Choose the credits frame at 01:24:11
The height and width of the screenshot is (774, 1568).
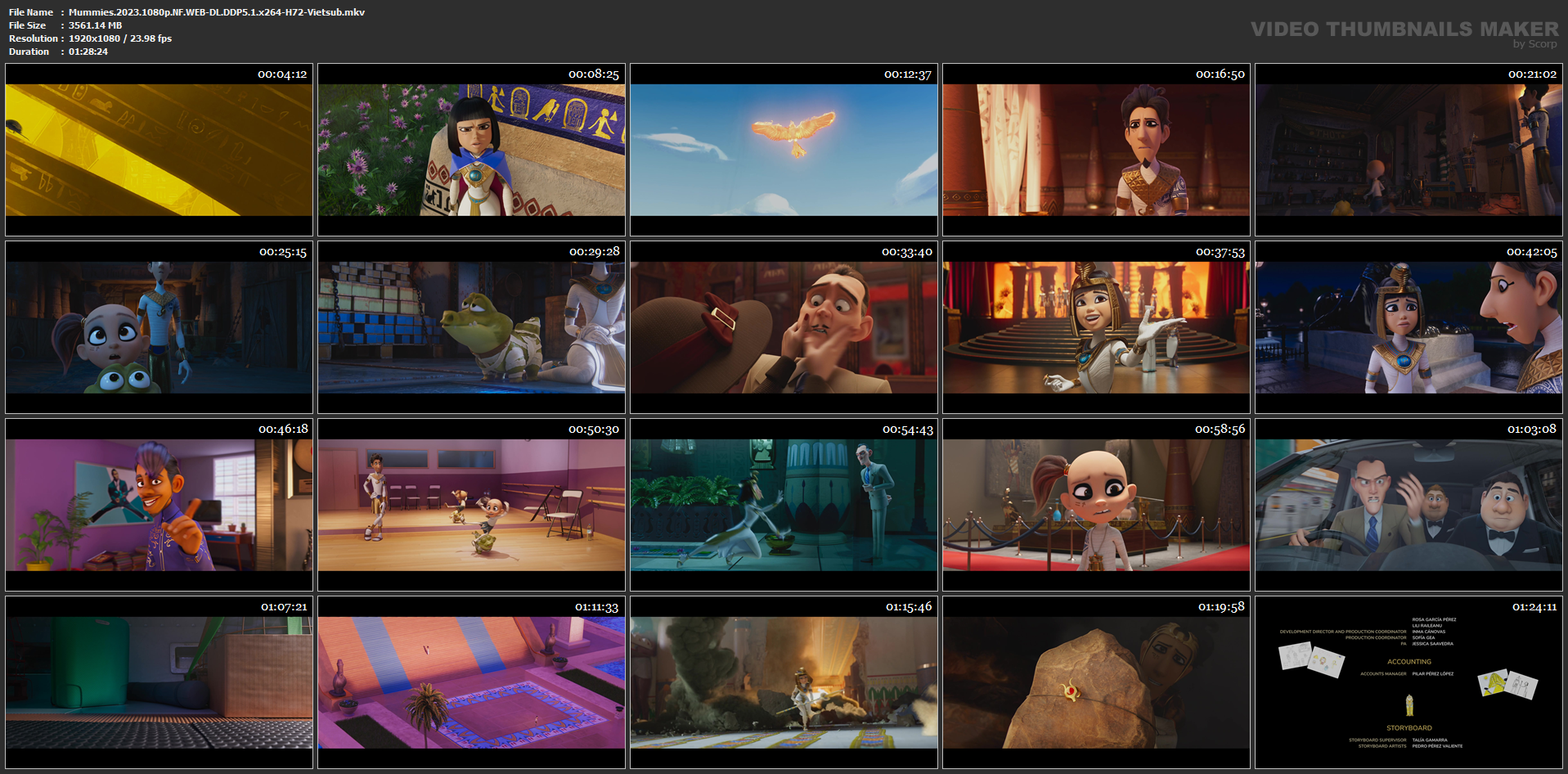(1409, 682)
